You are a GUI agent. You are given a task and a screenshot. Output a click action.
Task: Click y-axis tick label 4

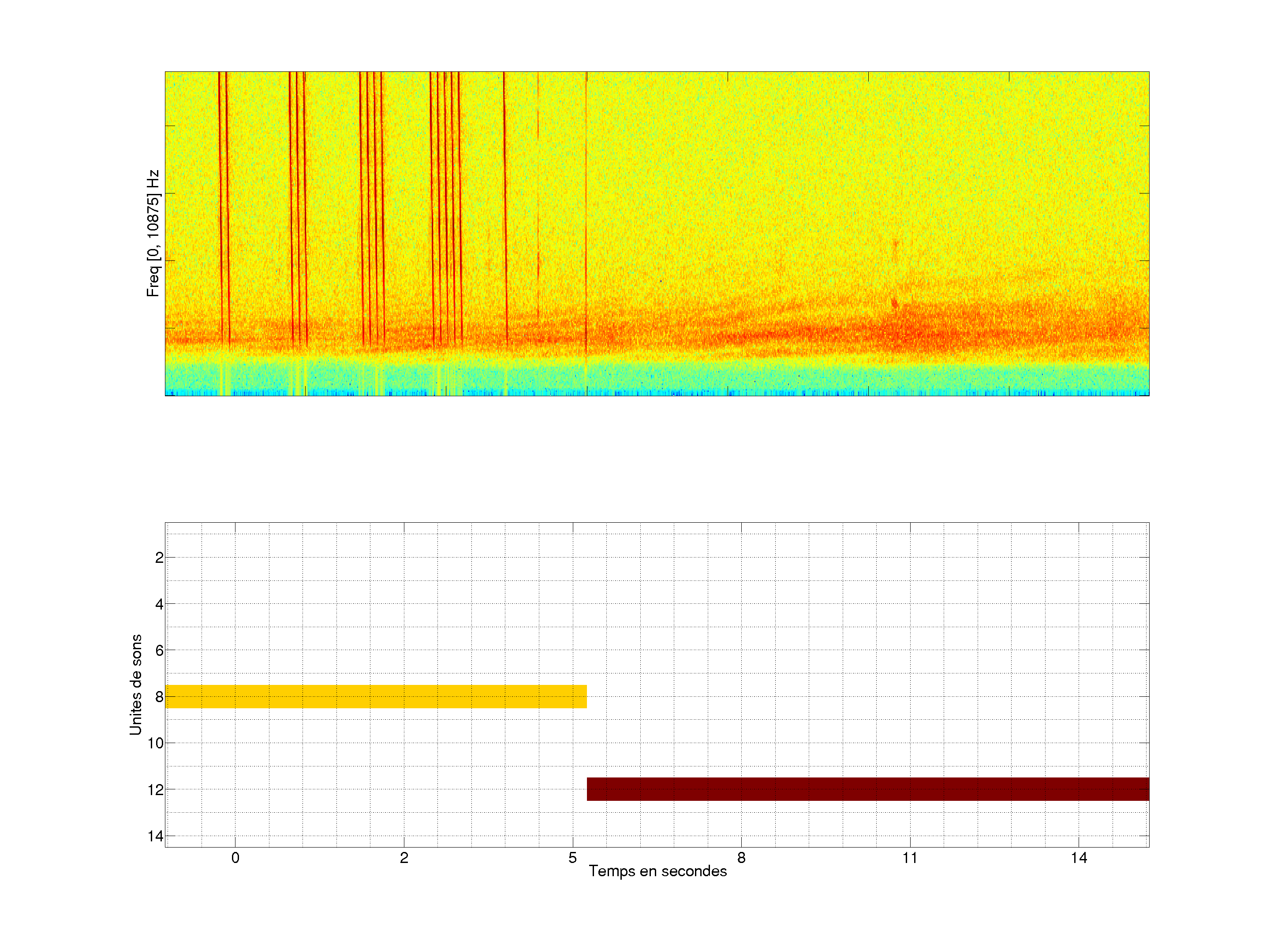159,604
